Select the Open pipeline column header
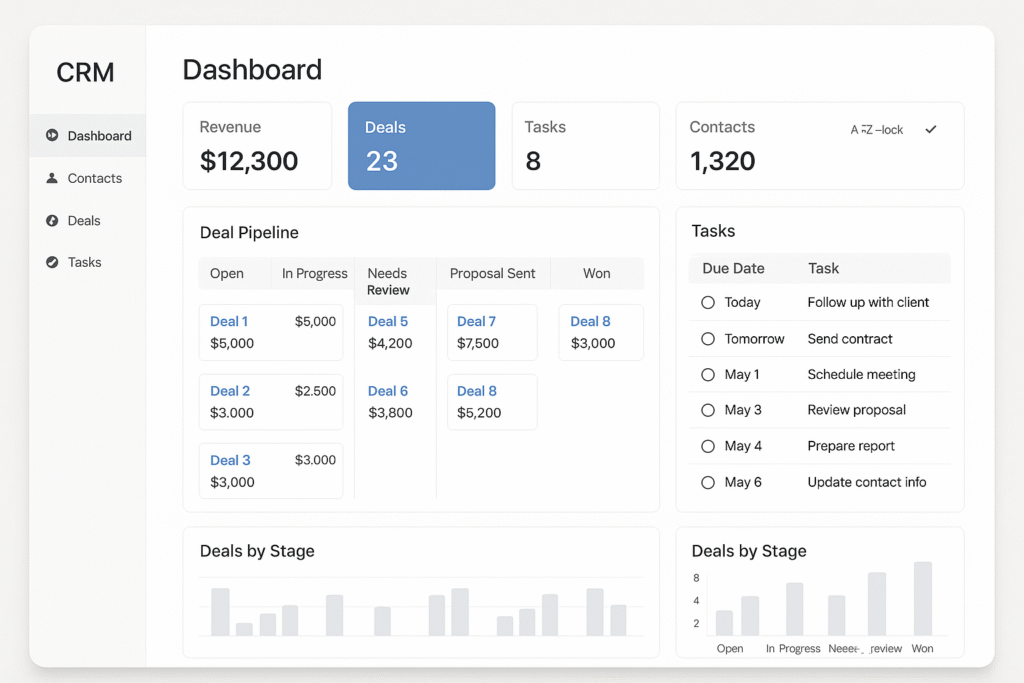 tap(227, 273)
